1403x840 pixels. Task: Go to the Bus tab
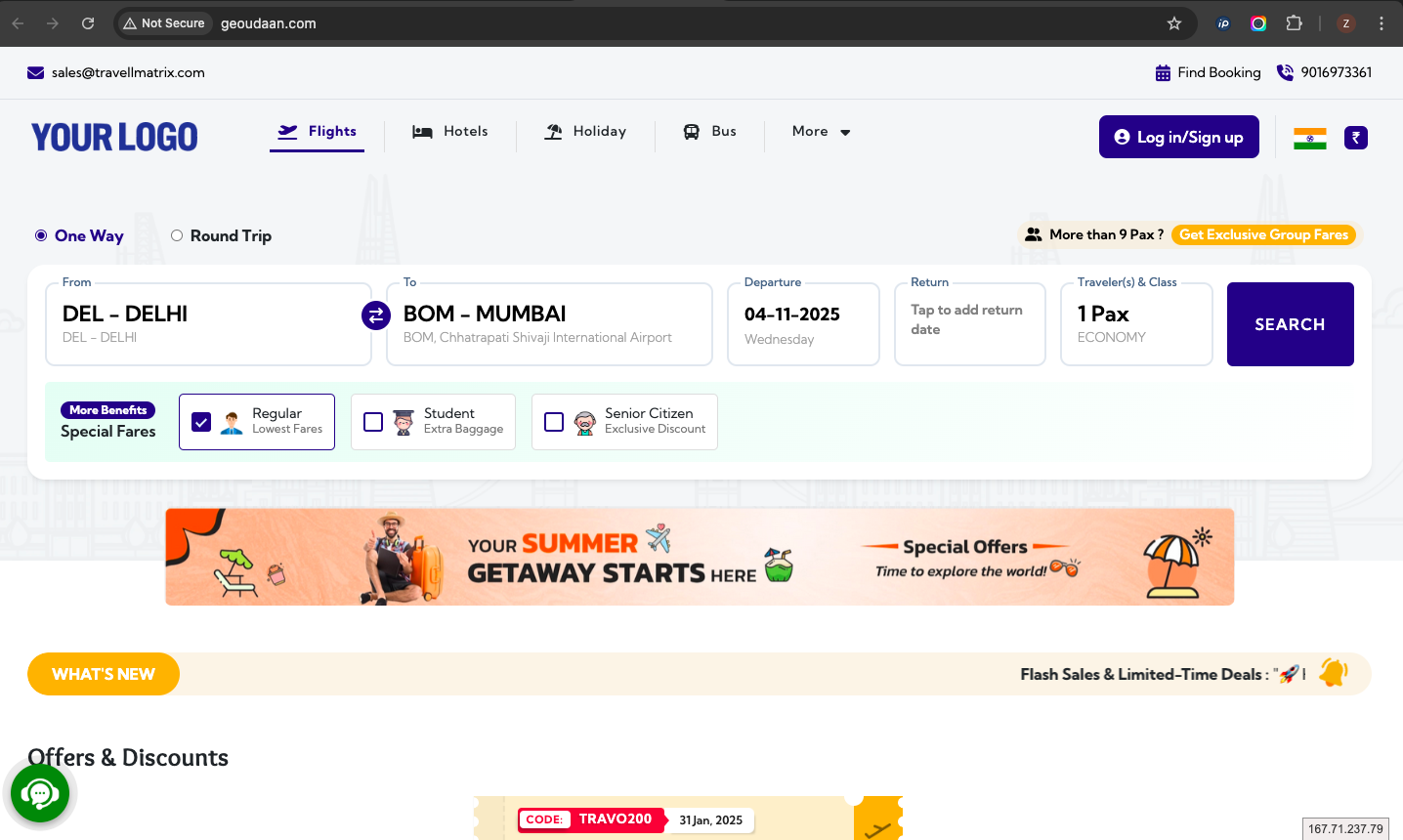point(710,132)
